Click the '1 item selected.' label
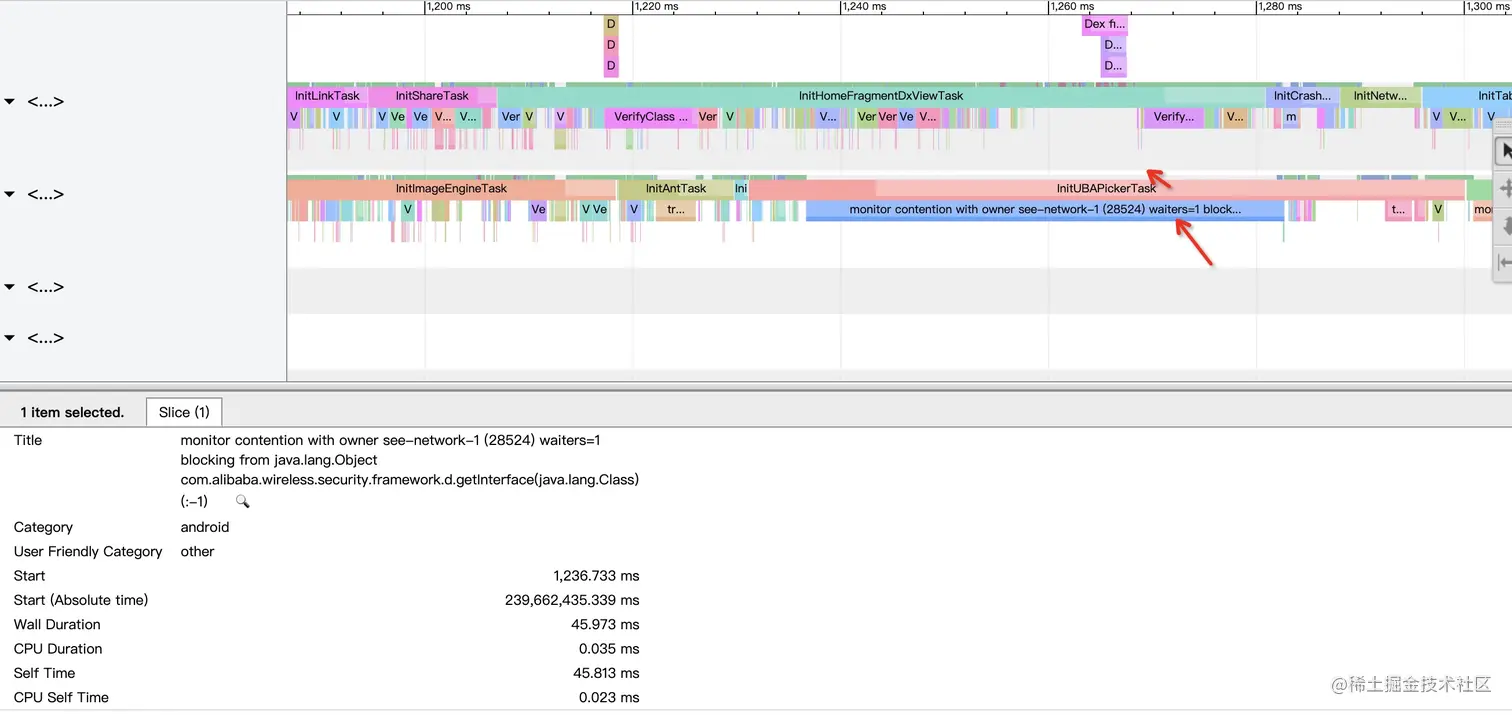Screen dimensions: 1512x715 tap(72, 412)
